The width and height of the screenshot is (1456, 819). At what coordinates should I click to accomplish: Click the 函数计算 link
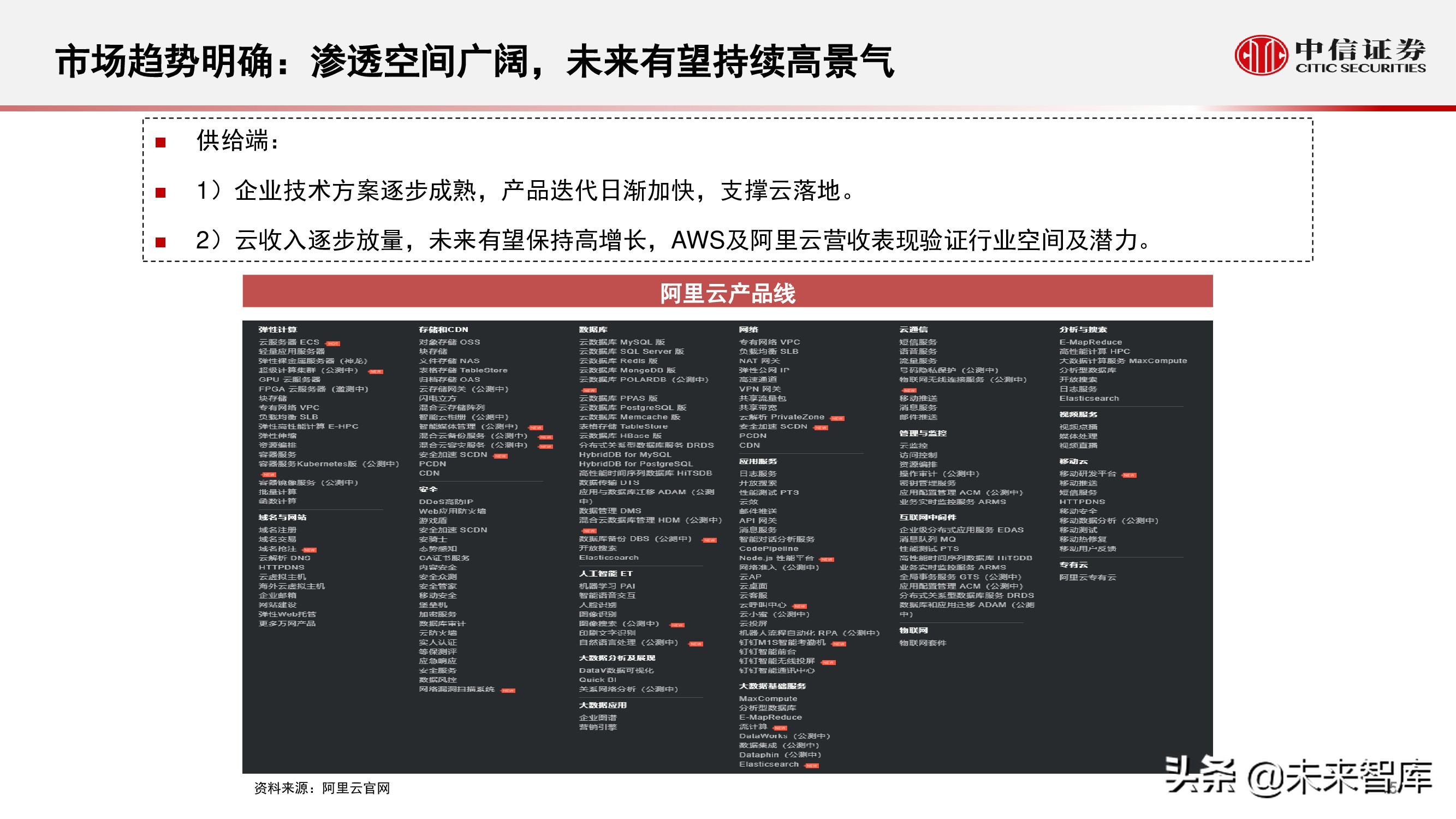point(277,501)
